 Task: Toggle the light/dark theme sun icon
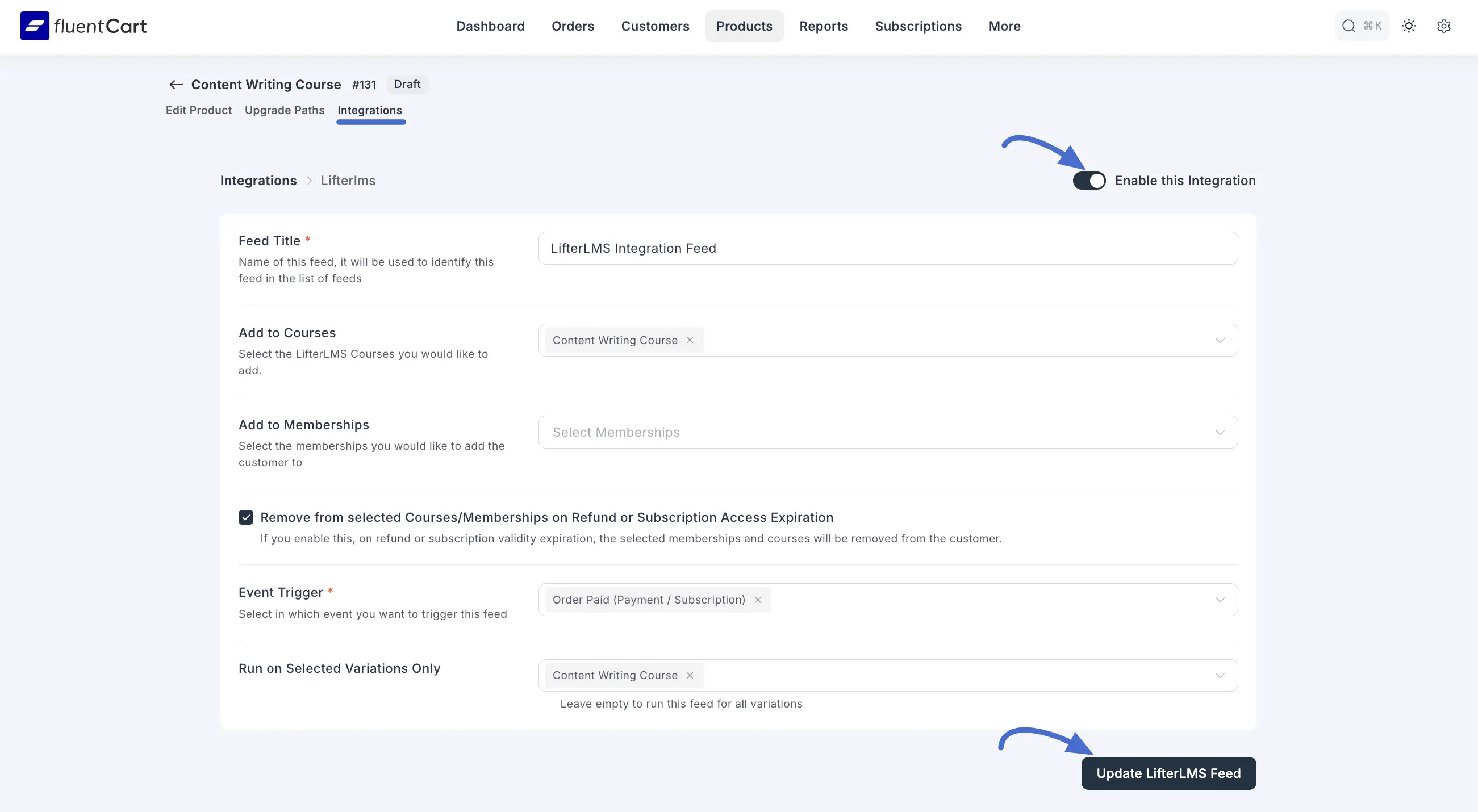(1409, 26)
